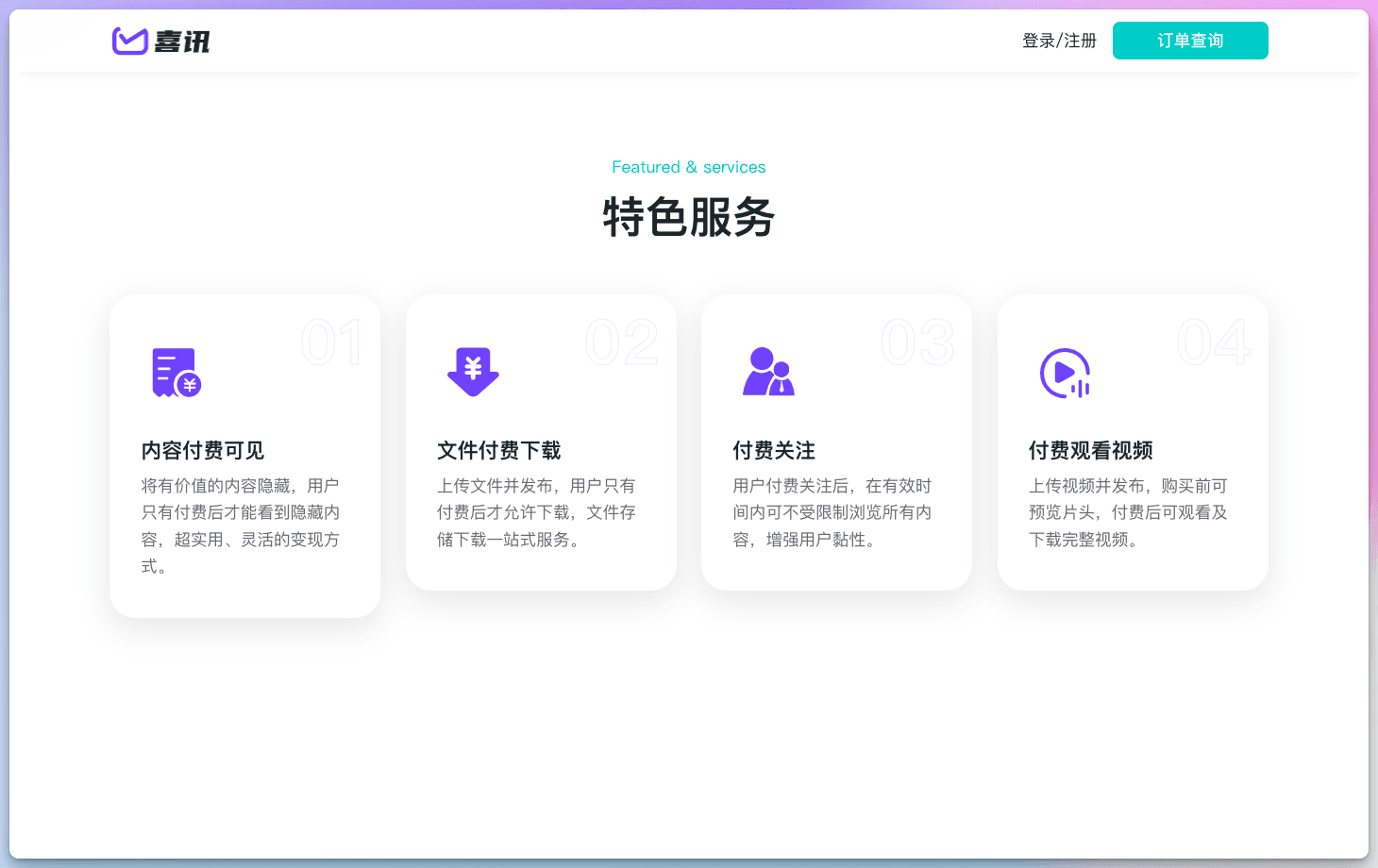Click the 订单查询 button
This screenshot has height=868, width=1378.
point(1190,41)
